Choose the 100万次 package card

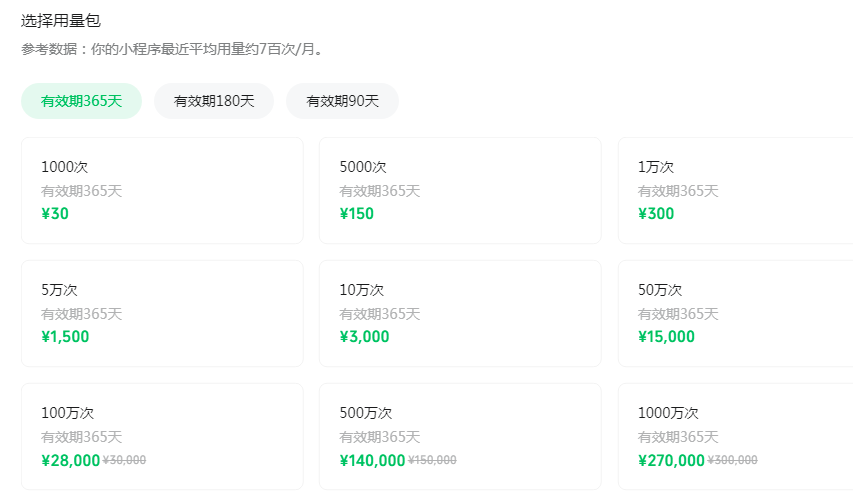click(x=162, y=436)
